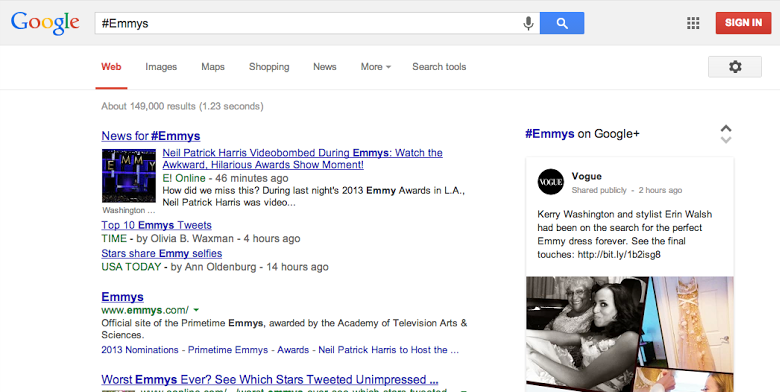780x392 pixels.
Task: Open the Vogue profile name
Action: tap(586, 176)
